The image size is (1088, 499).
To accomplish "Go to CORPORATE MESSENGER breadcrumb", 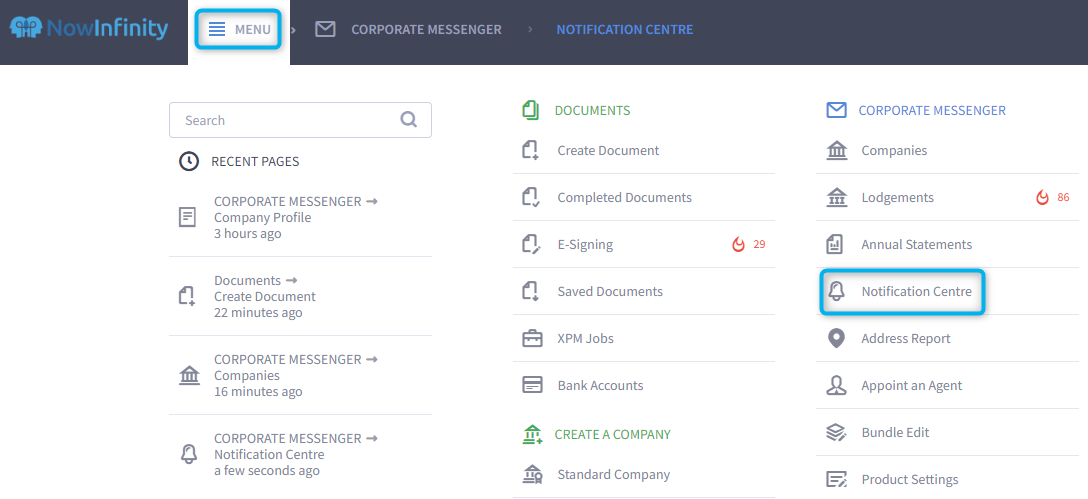I will pos(426,30).
